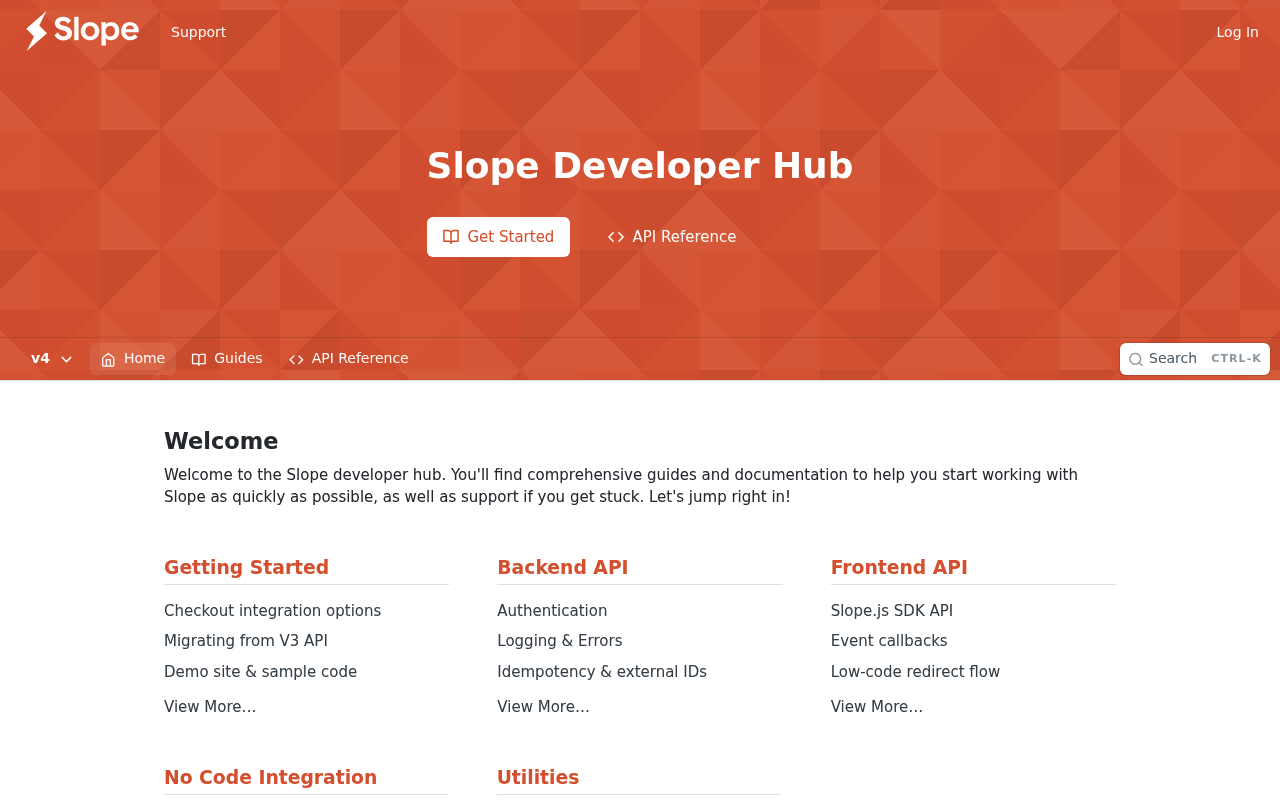Switch to the Guides tab
Screen dimensions: 1280x800
[227, 359]
